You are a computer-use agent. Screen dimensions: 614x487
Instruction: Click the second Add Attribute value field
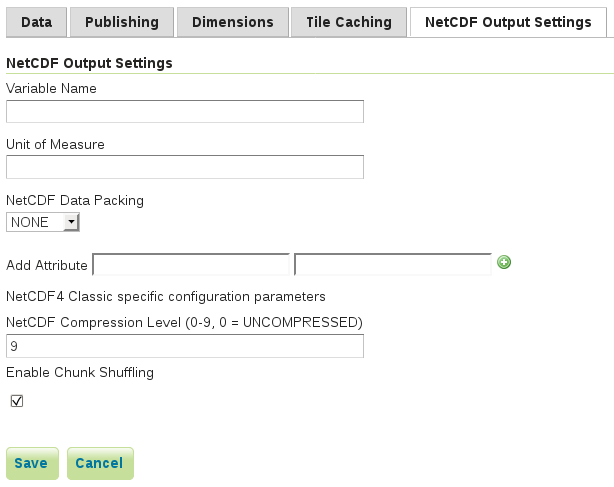tap(393, 264)
